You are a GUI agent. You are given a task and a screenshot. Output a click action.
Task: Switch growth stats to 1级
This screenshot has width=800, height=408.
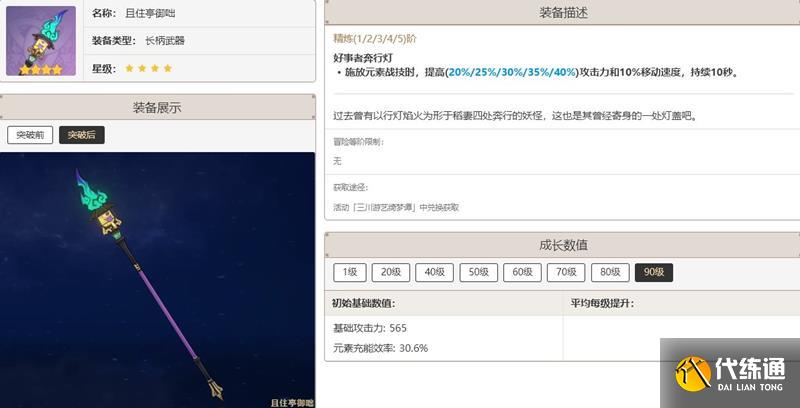pyautogui.click(x=350, y=272)
